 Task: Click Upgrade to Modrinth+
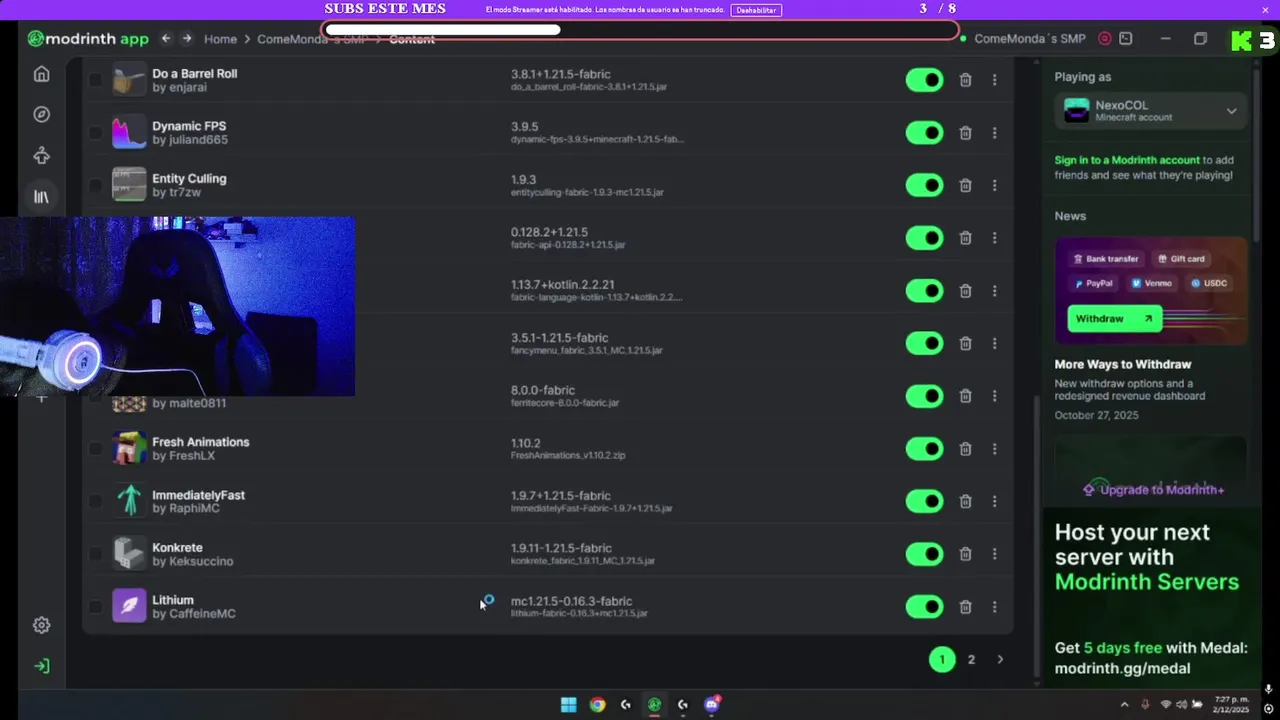point(1153,490)
